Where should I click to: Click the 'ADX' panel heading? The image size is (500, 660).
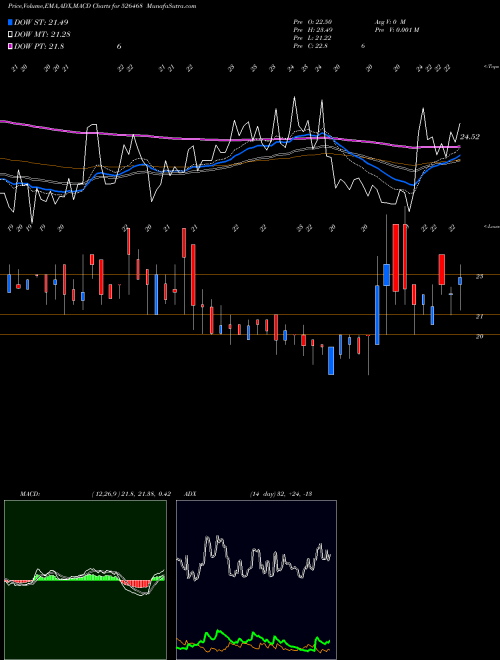click(190, 494)
